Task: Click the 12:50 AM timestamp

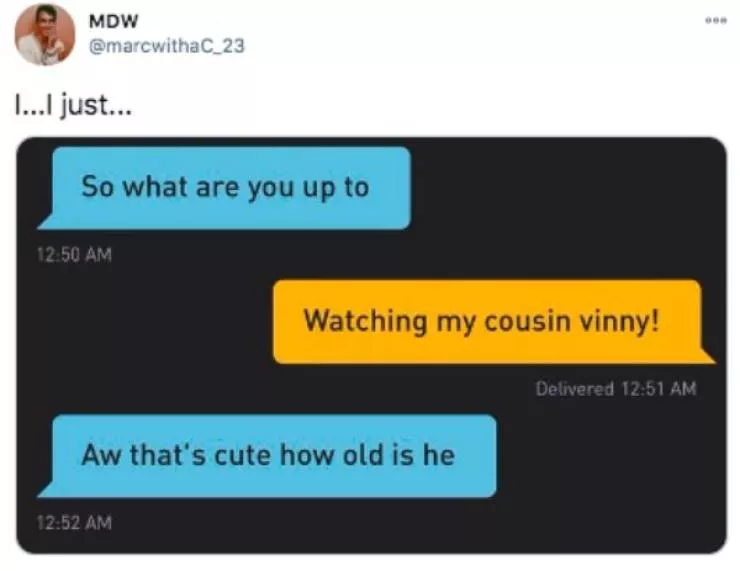Action: 75,255
